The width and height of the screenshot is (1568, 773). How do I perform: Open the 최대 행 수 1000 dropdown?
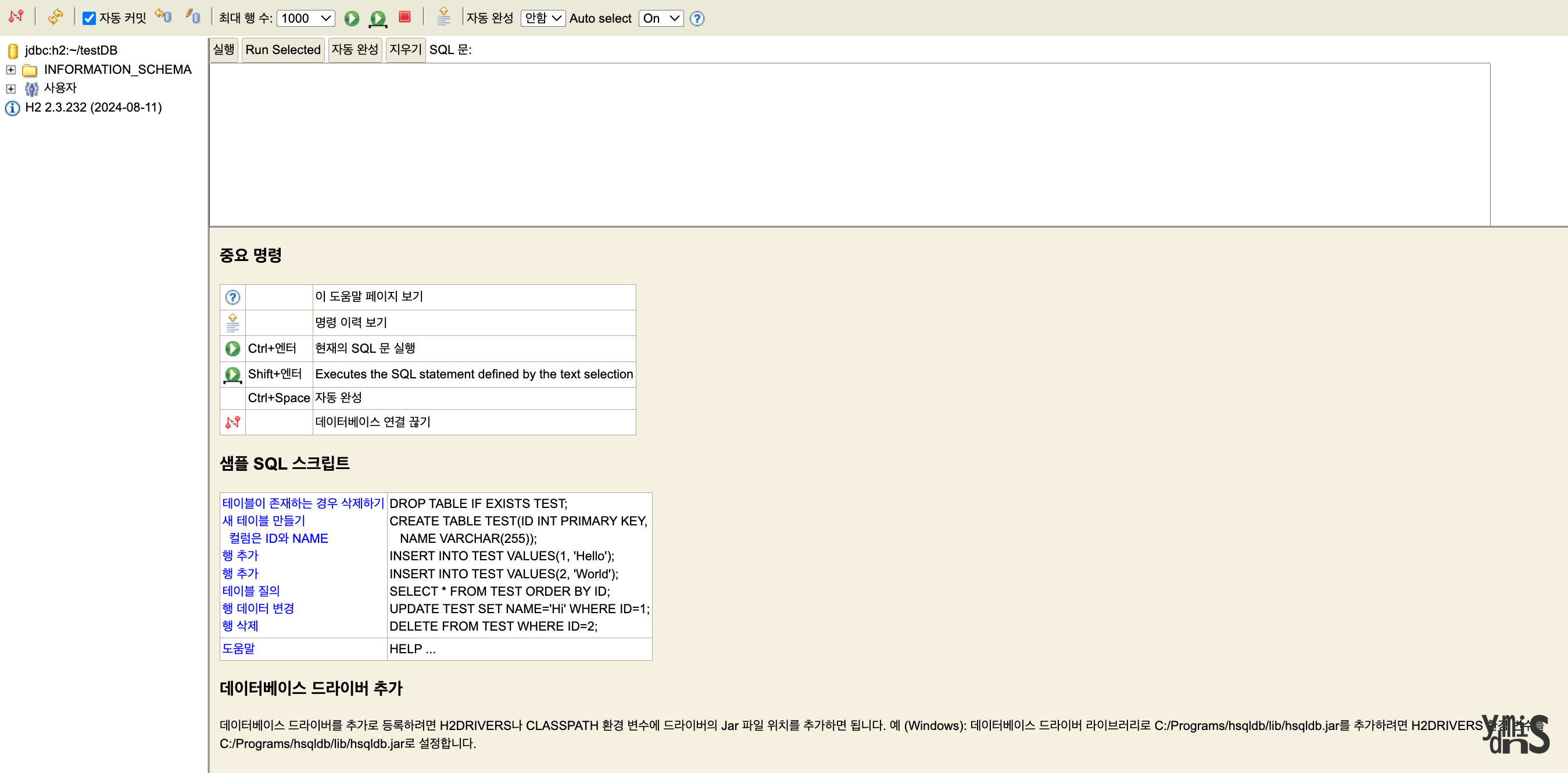(306, 18)
